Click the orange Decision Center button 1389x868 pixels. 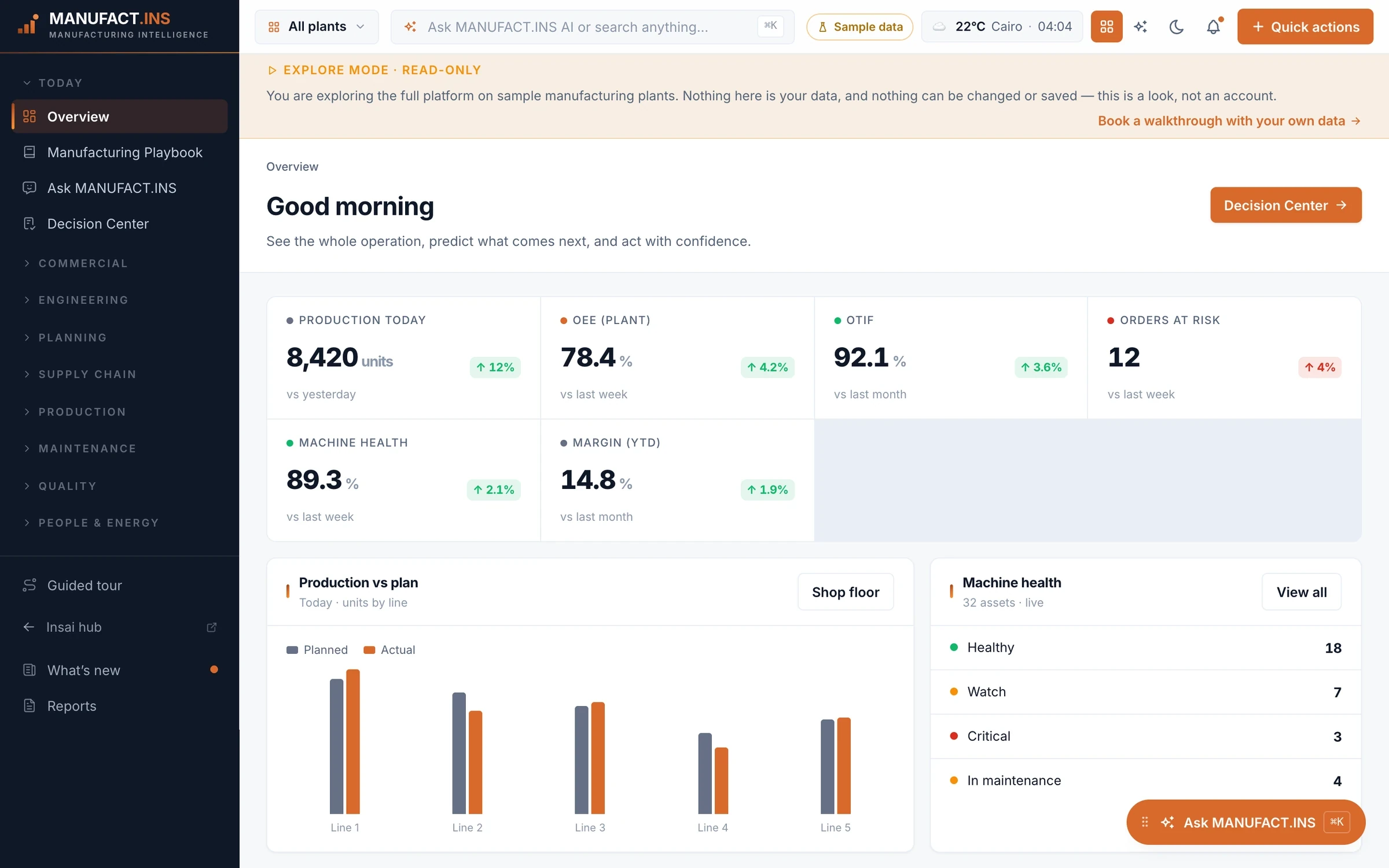point(1285,205)
